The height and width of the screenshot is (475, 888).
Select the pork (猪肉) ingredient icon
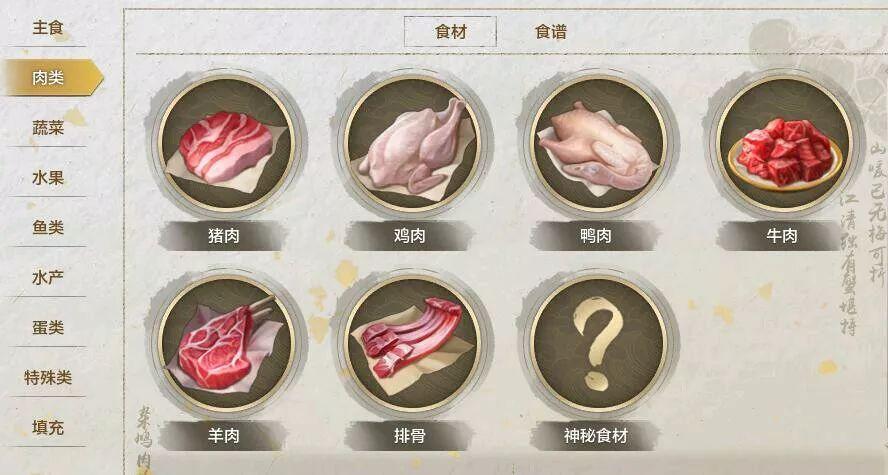point(226,144)
